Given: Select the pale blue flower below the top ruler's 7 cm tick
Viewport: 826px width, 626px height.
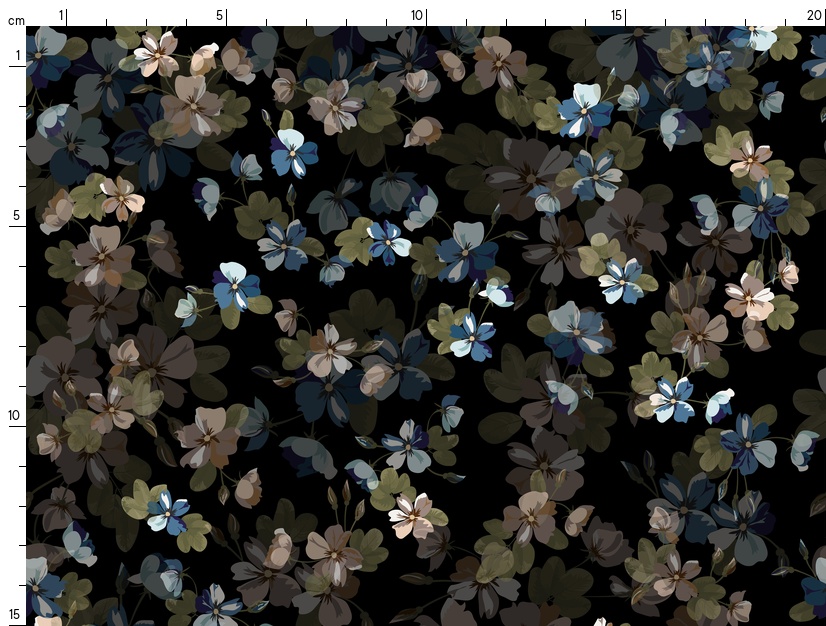Looking at the screenshot, I should click(x=293, y=152).
